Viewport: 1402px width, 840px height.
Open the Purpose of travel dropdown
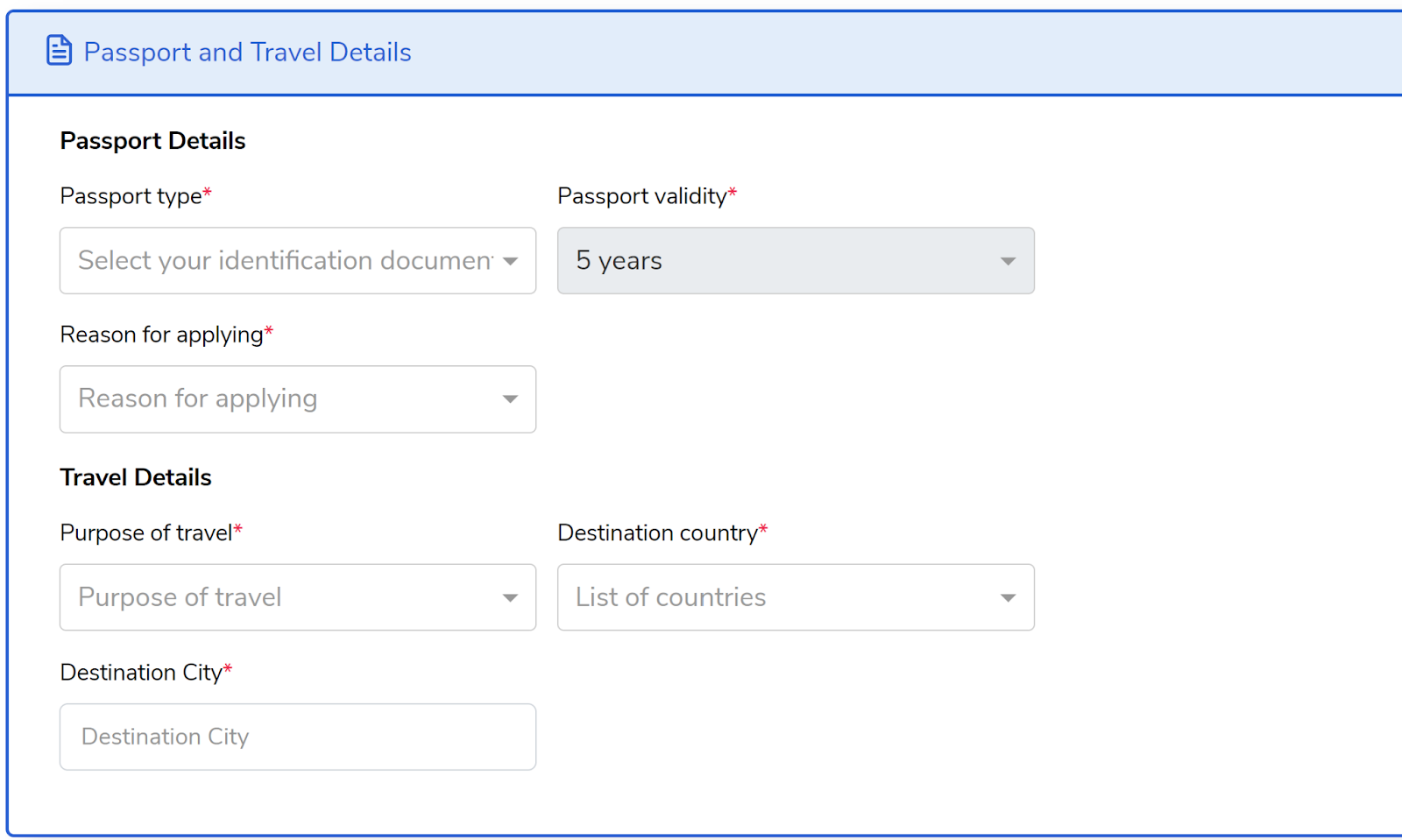point(298,597)
